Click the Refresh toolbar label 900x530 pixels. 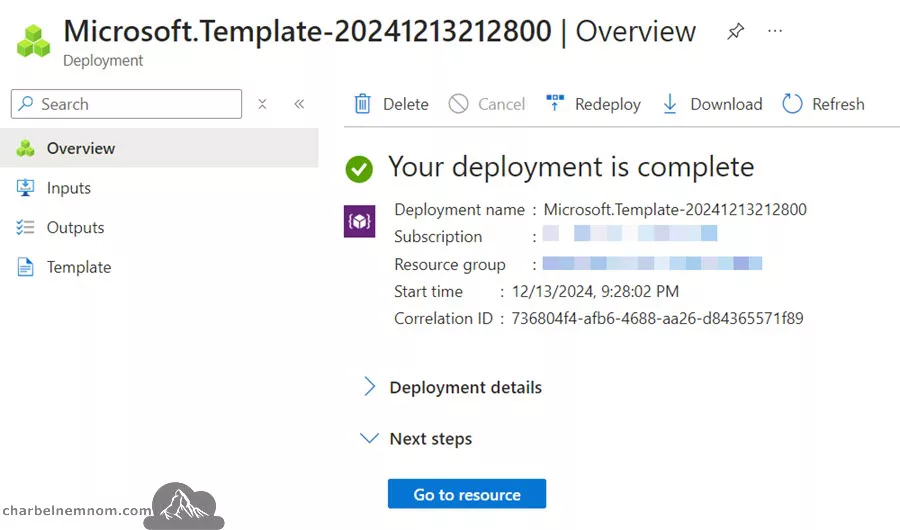pyautogui.click(x=838, y=104)
